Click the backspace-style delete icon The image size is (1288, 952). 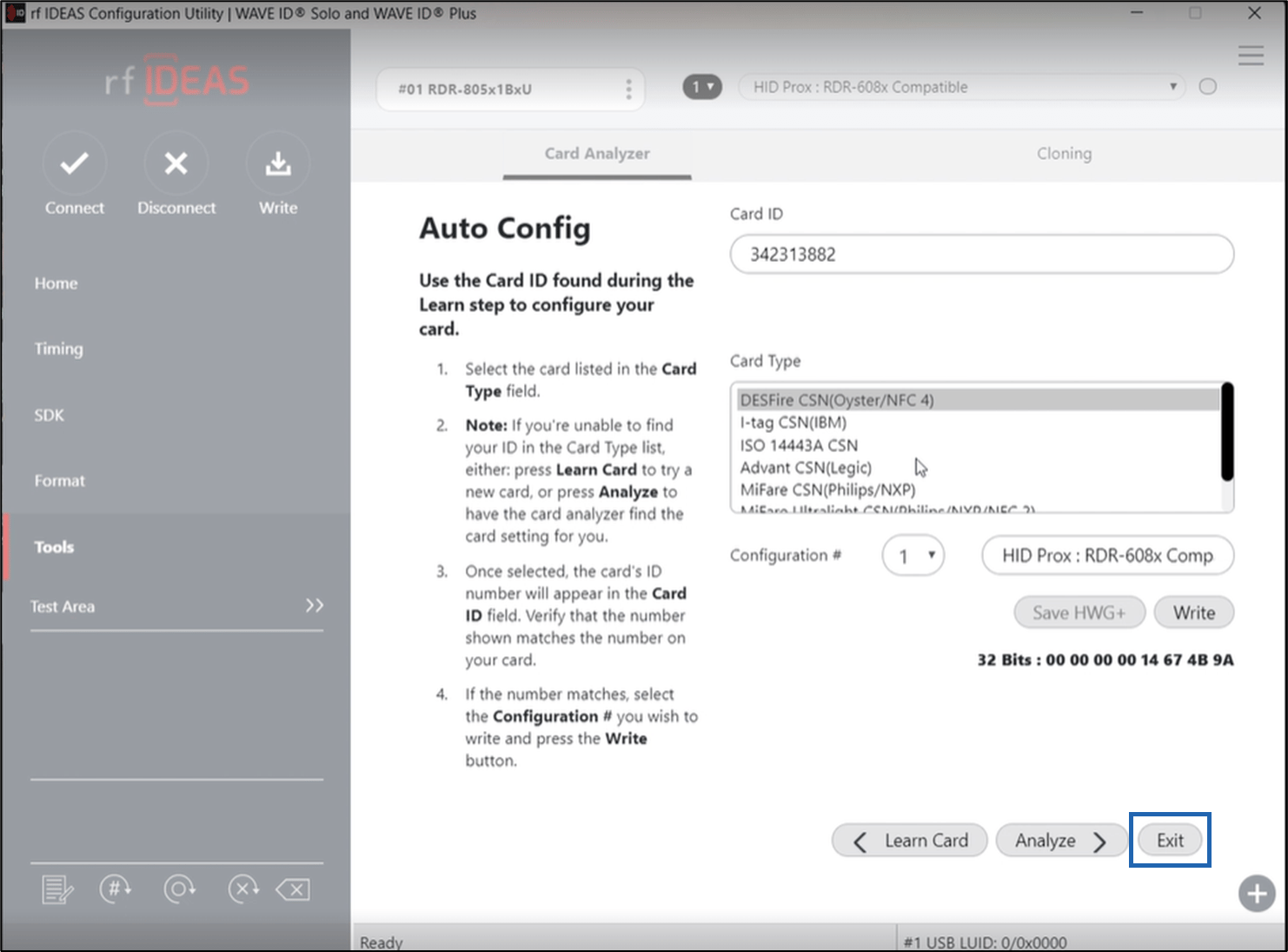[x=294, y=889]
